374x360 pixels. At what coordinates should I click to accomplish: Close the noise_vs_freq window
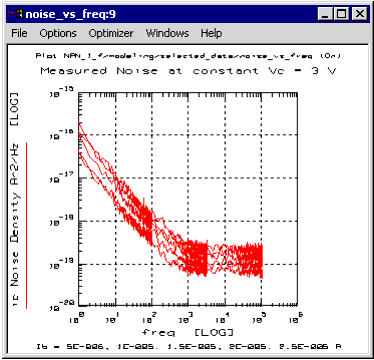tap(359, 14)
